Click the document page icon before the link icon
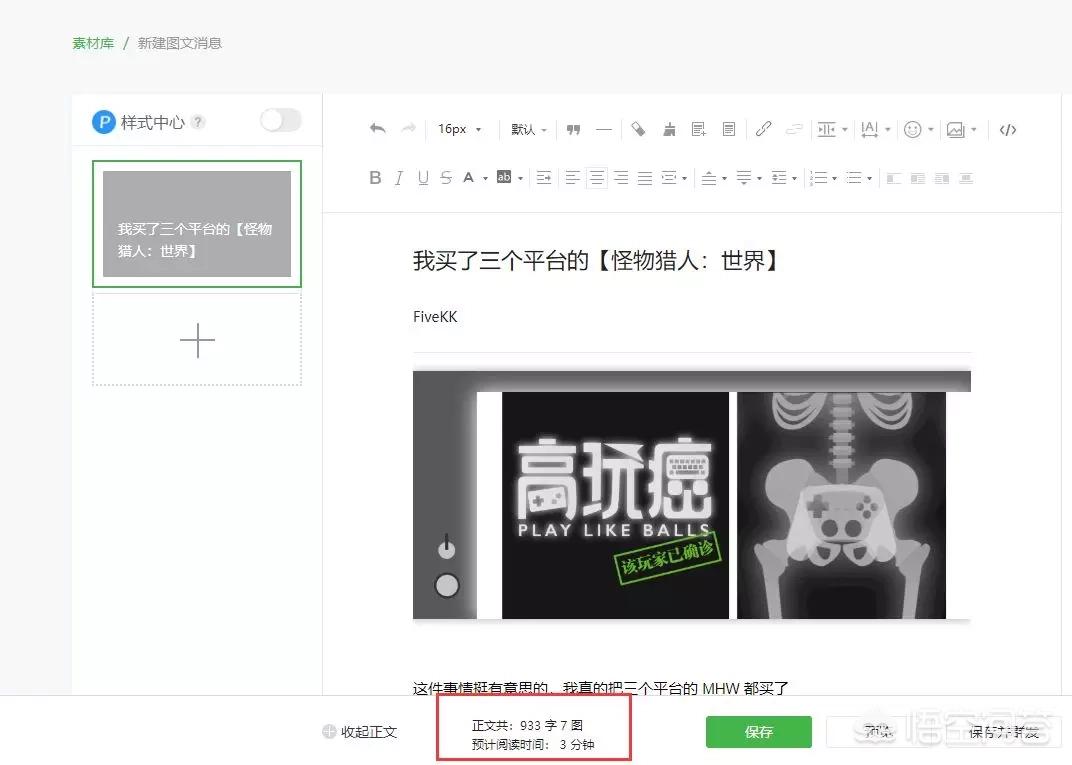 pos(729,129)
